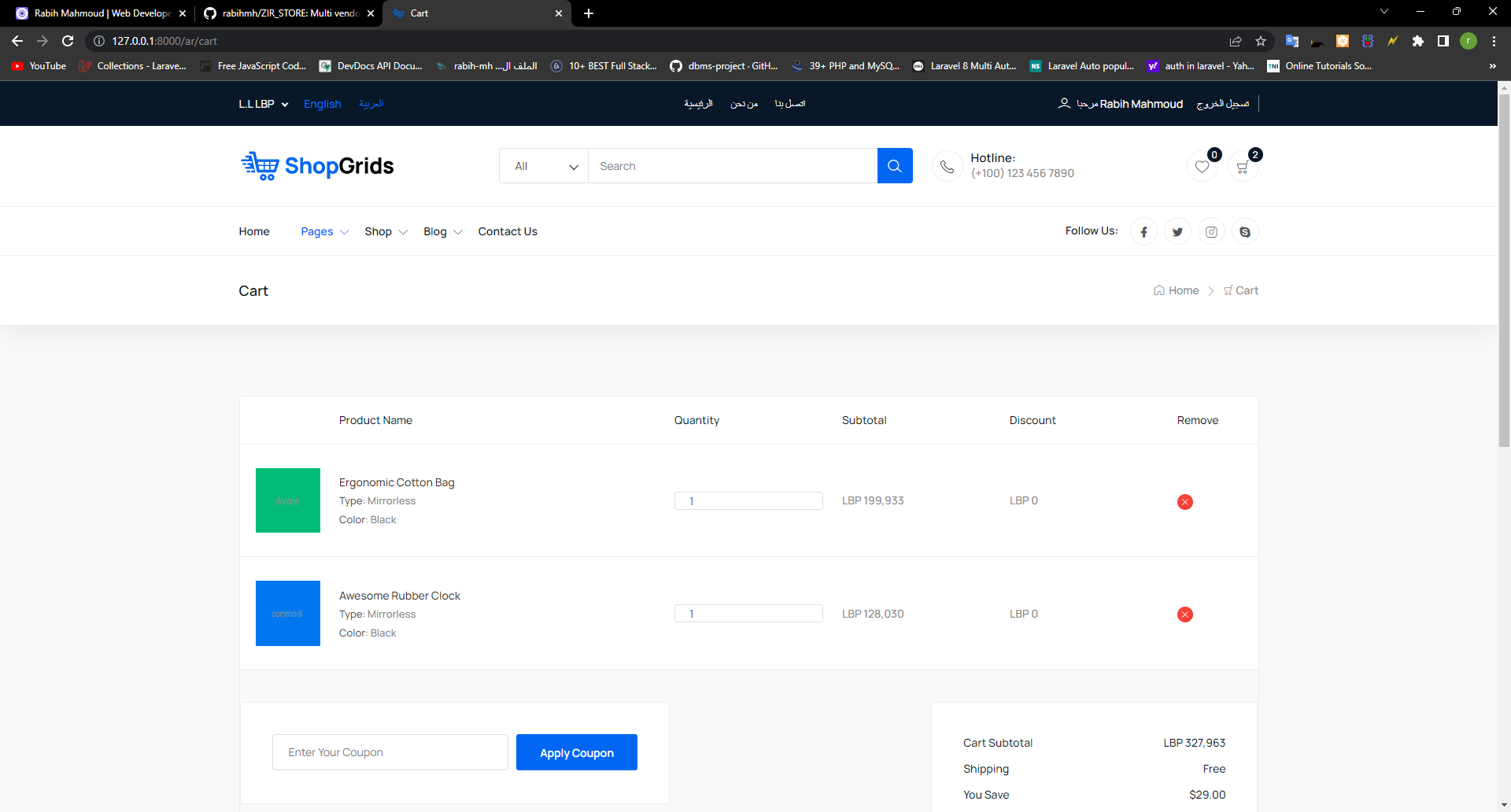Click the Enter Your Coupon field
1511x812 pixels.
(390, 752)
